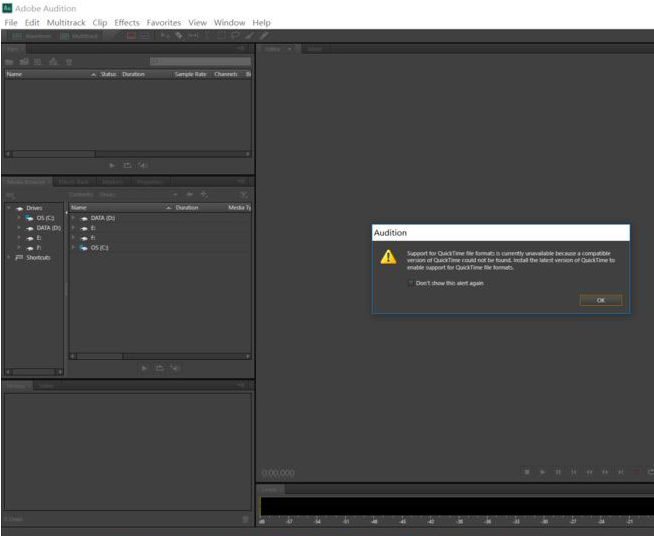Play preview in Media Browser panel
The height and width of the screenshot is (536, 654).
click(144, 368)
